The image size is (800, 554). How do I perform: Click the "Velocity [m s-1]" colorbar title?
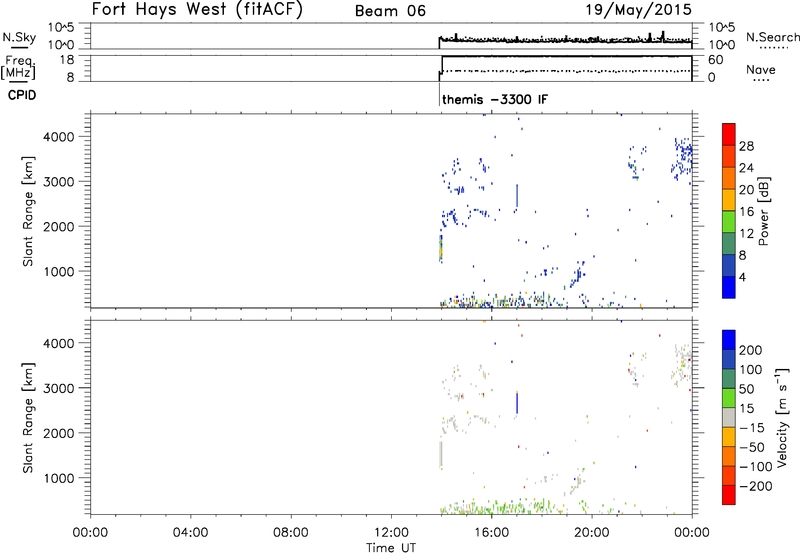(x=781, y=417)
